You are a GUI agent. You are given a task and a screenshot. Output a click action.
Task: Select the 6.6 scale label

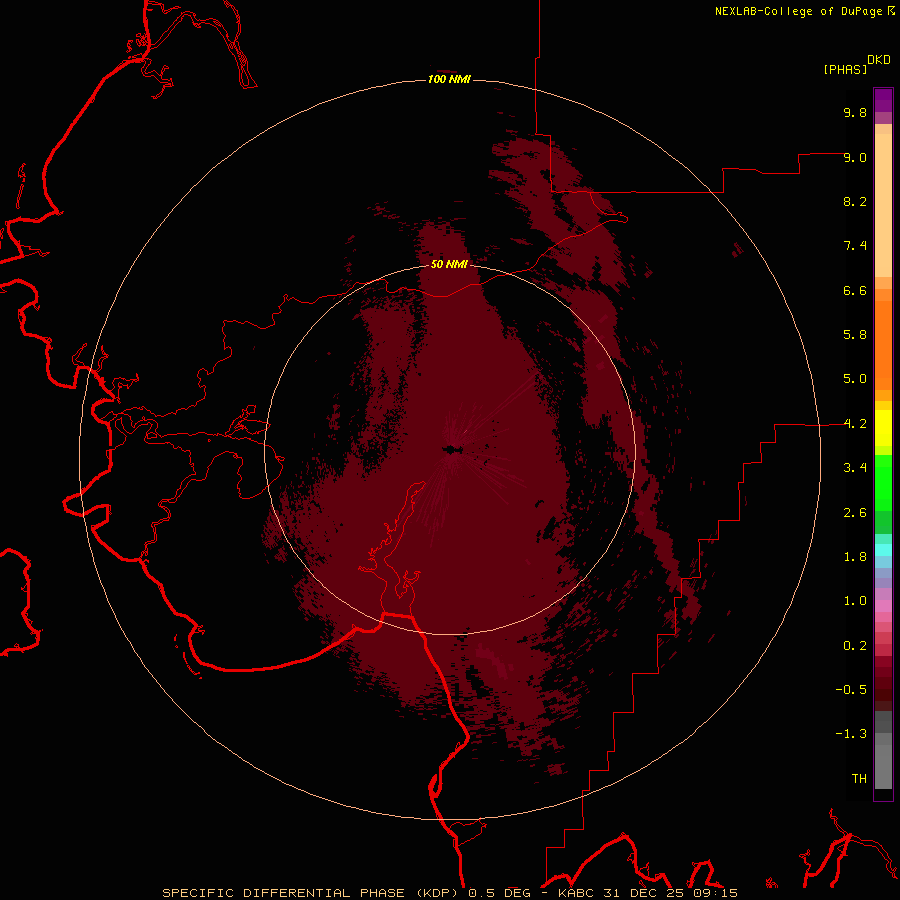pos(855,290)
